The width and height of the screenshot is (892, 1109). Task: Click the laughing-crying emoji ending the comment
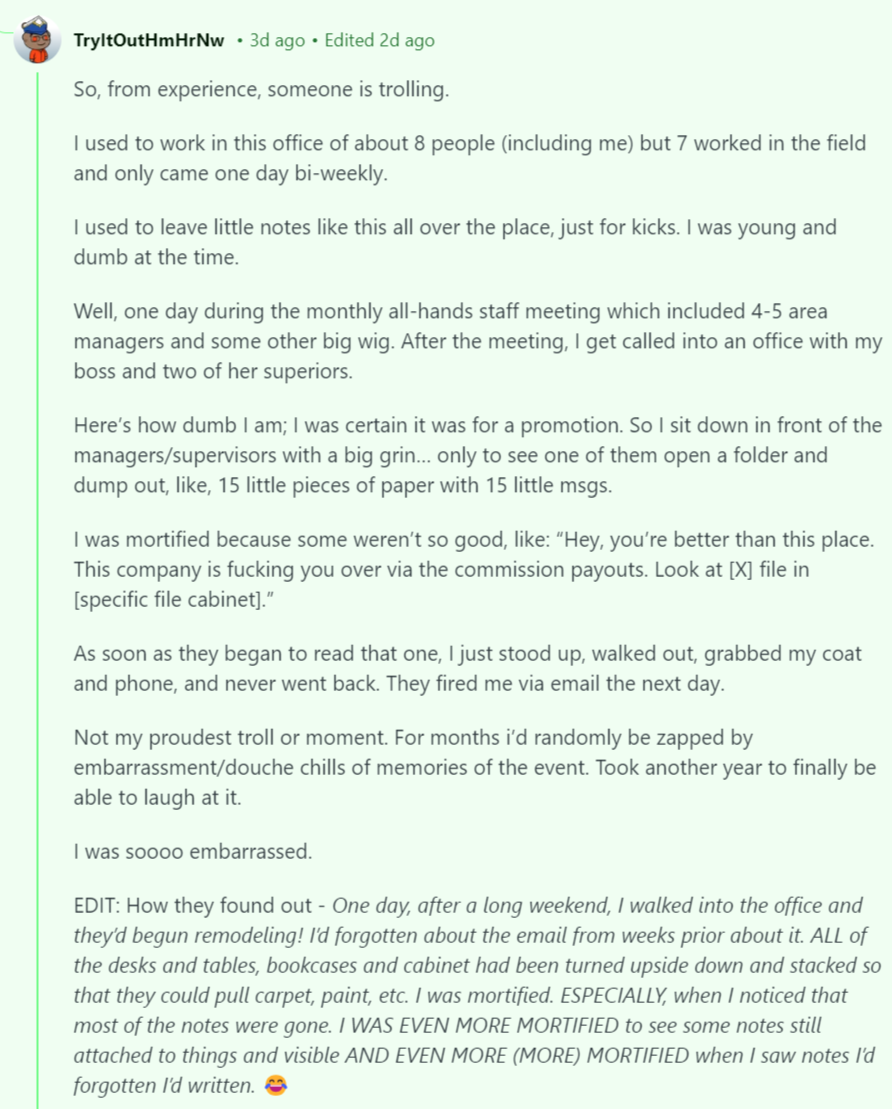pos(275,1085)
